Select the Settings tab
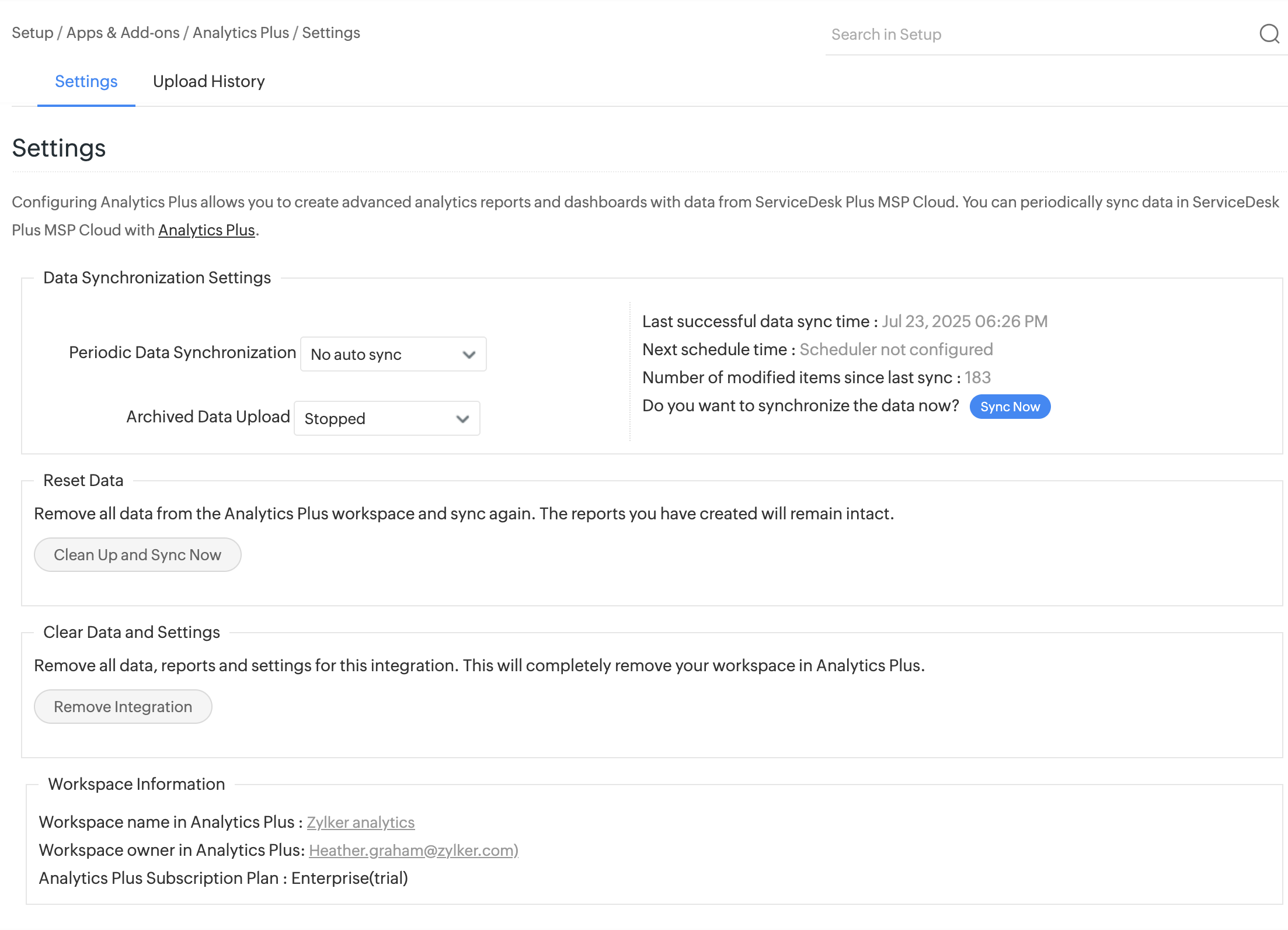Screen dimensions: 1288x930 click(86, 81)
